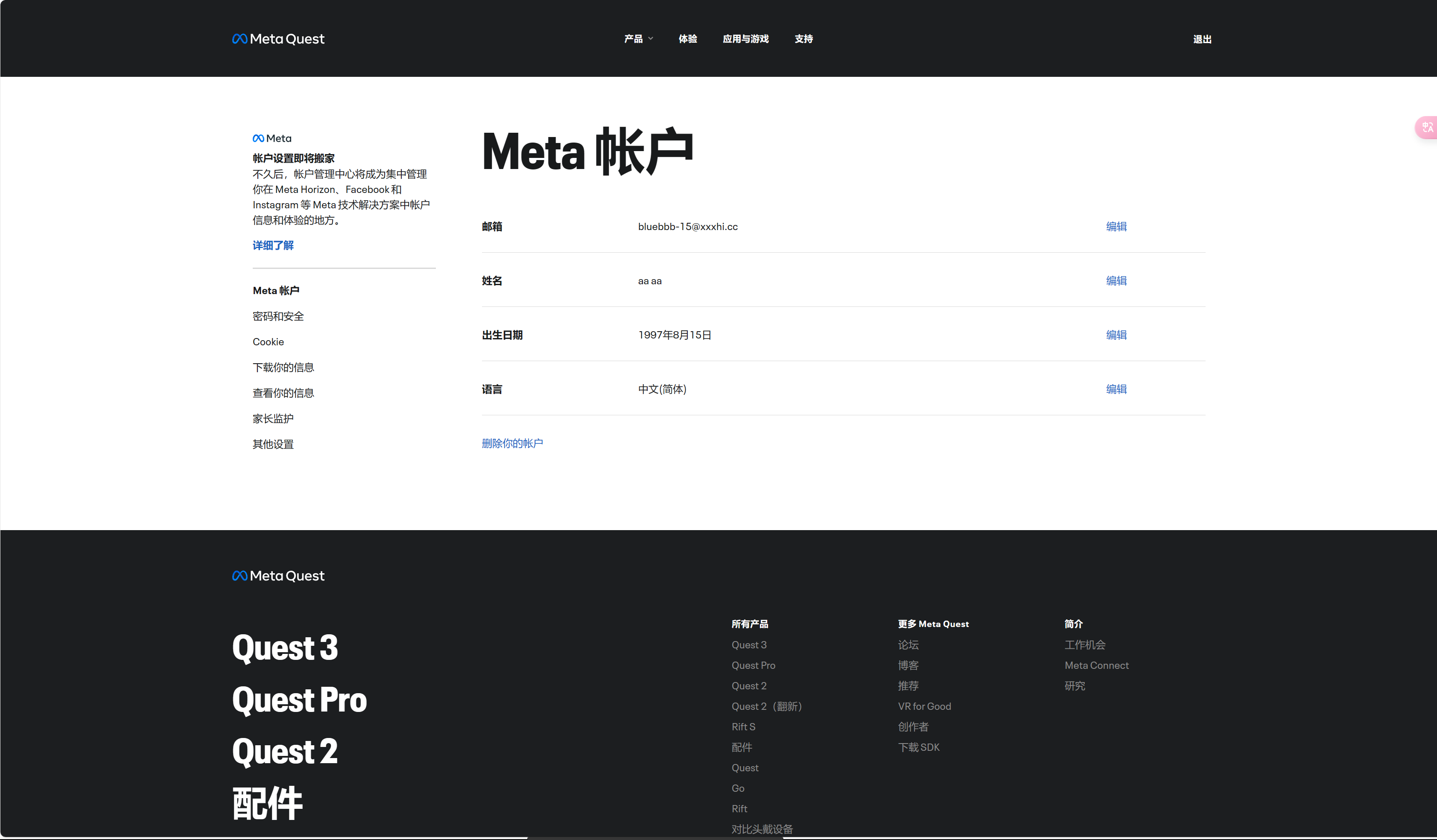Screen dimensions: 1437x840
Task: Open the 体验 navigation item
Action: 688,39
